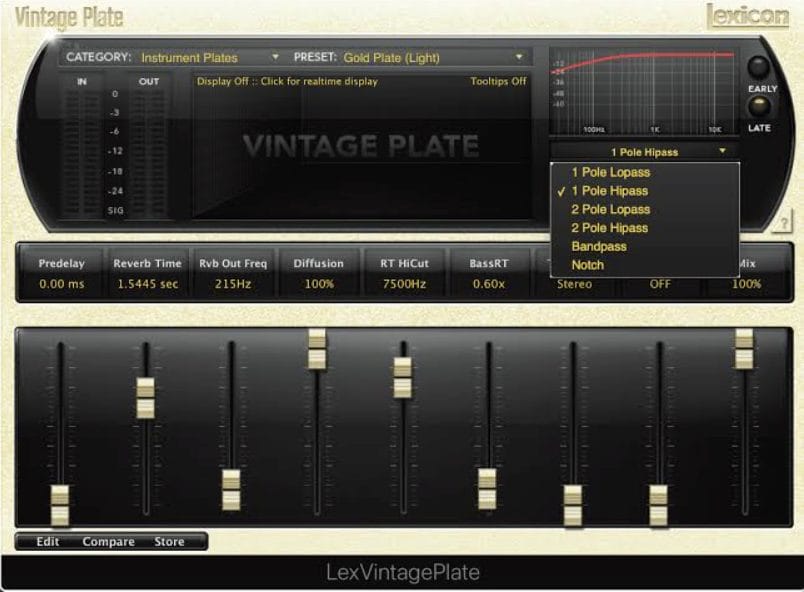Click the Edit button
804x592 pixels.
point(48,542)
